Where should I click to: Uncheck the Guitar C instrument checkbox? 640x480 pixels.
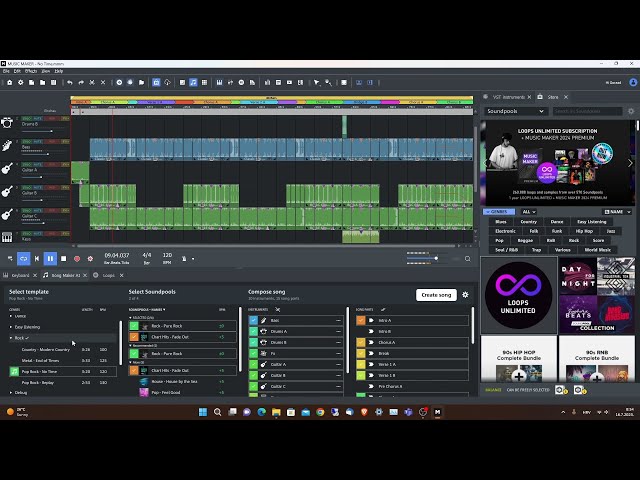253,387
